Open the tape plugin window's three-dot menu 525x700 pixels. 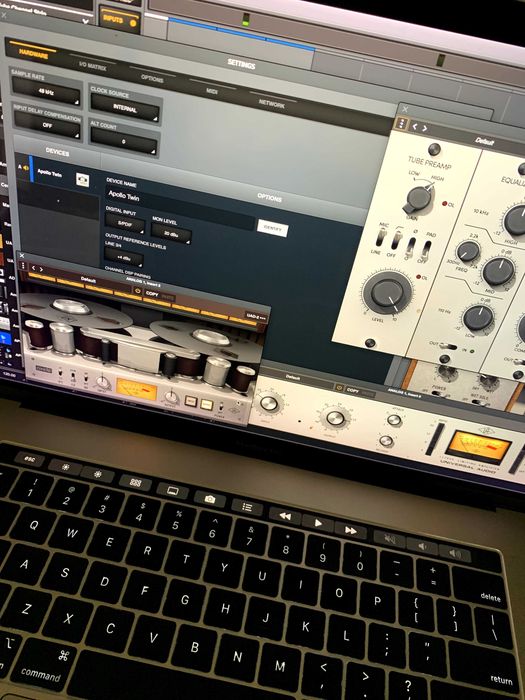(x=23, y=265)
